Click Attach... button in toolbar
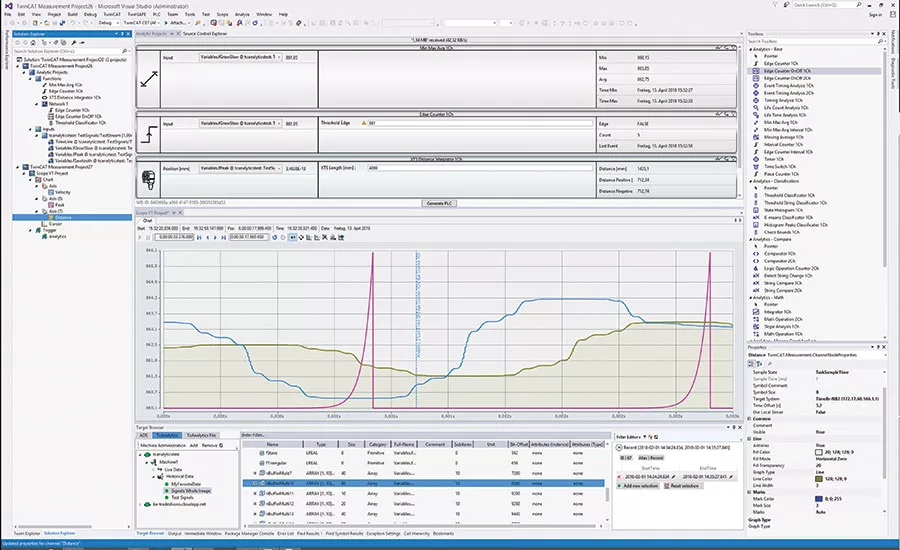900x550 pixels. click(x=176, y=23)
